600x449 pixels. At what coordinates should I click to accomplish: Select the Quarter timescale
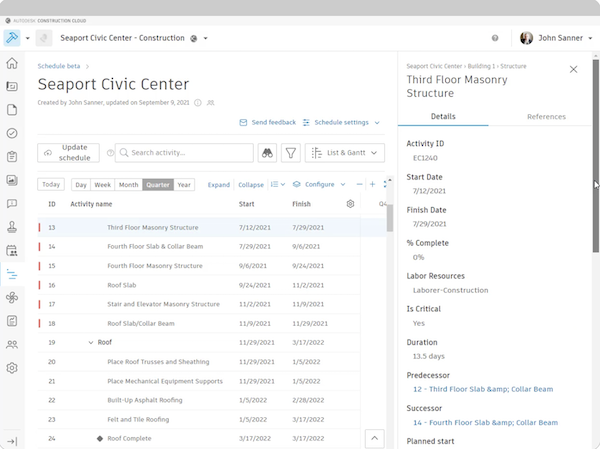coord(158,185)
